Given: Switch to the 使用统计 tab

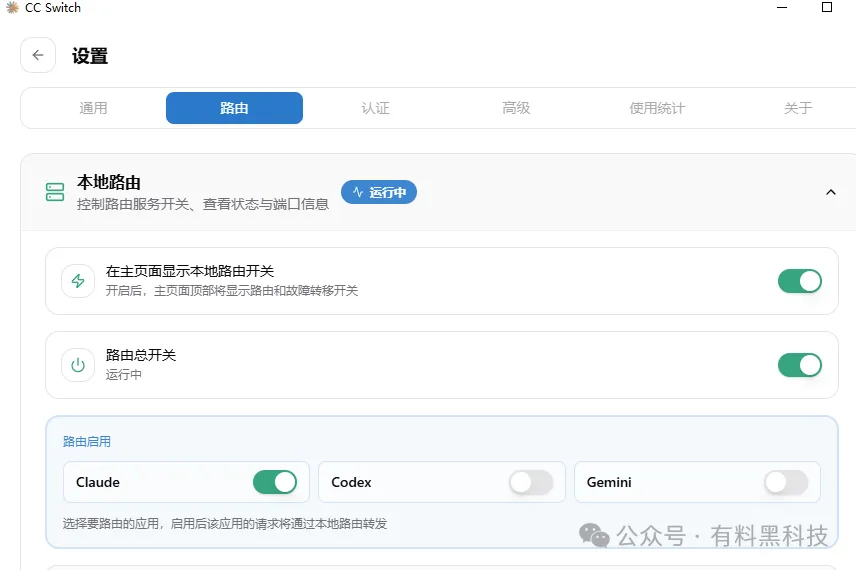Looking at the screenshot, I should tap(657, 108).
